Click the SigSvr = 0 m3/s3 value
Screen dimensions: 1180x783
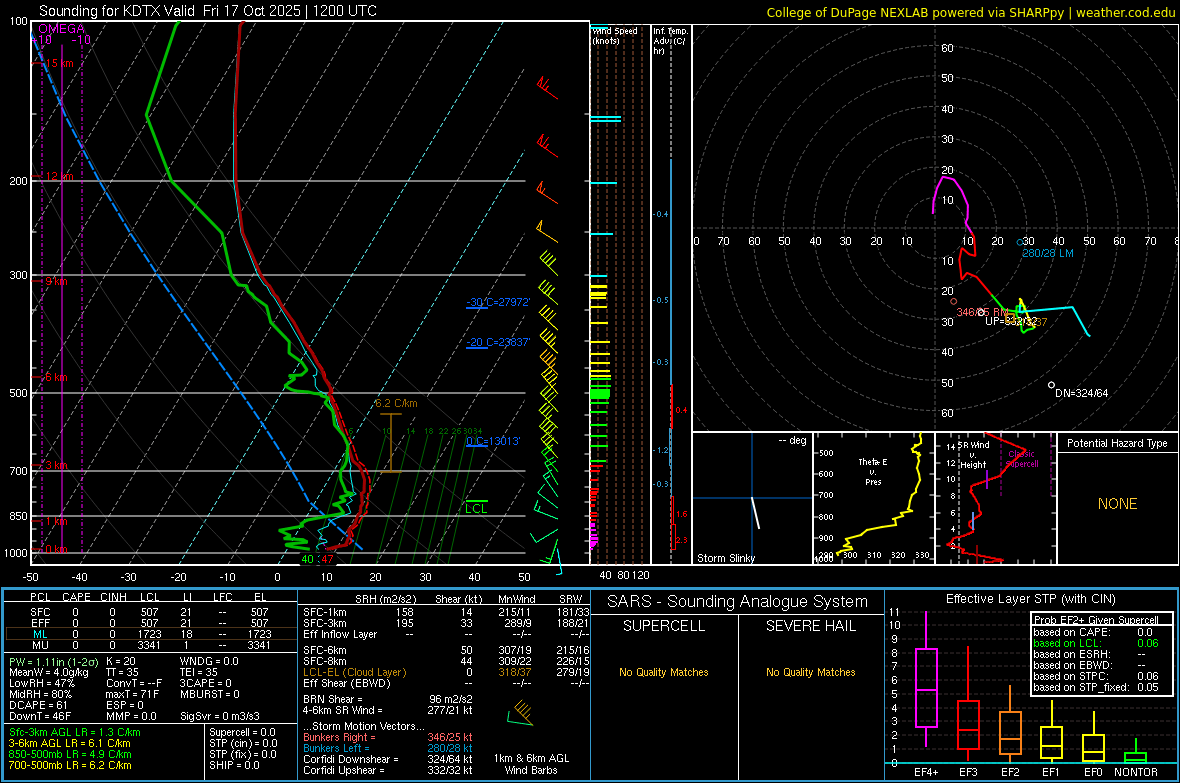220,716
